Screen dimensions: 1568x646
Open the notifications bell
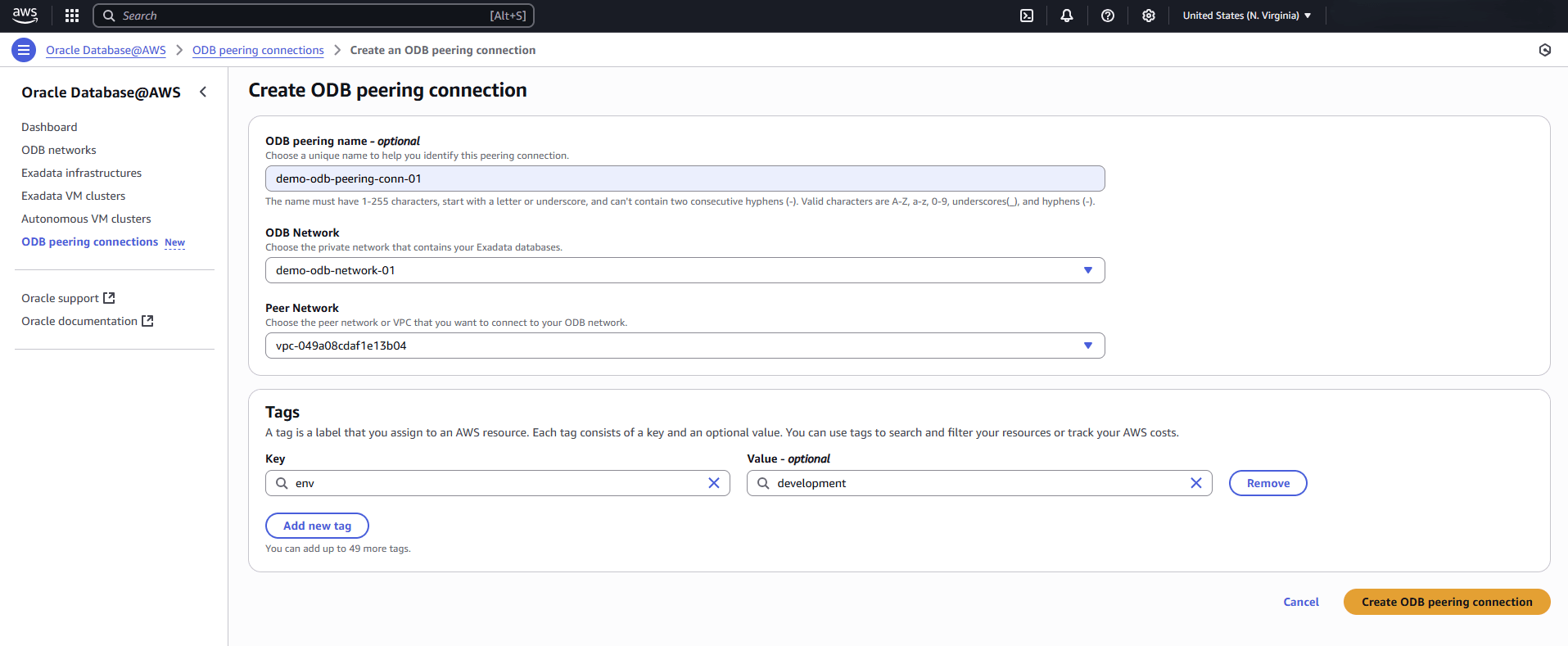coord(1066,16)
